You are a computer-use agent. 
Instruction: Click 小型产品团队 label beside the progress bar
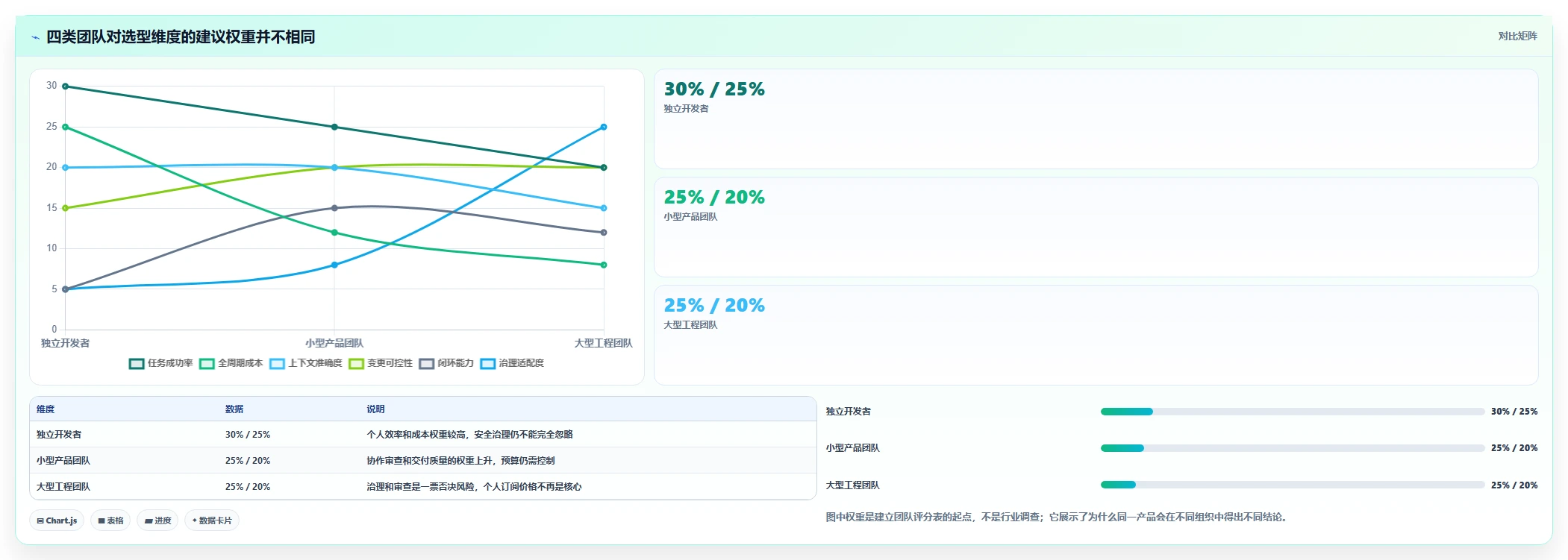point(852,448)
